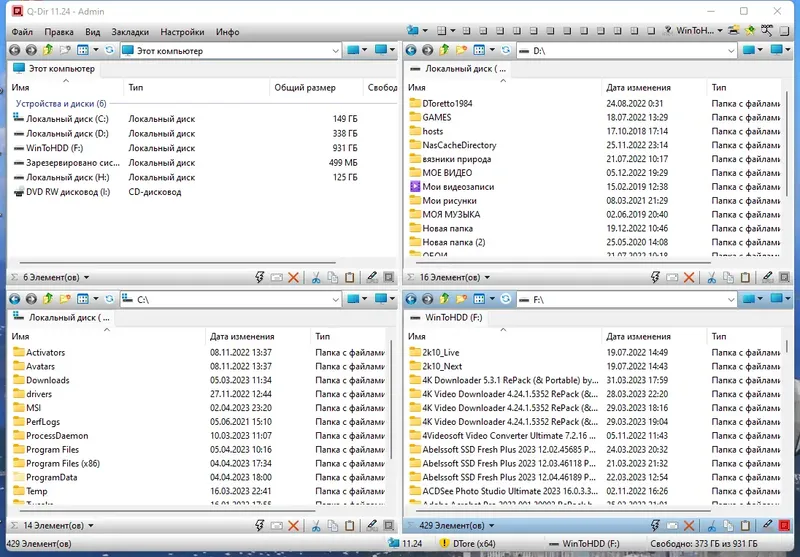Select DVD RW дисковод (I:) entry

point(68,192)
